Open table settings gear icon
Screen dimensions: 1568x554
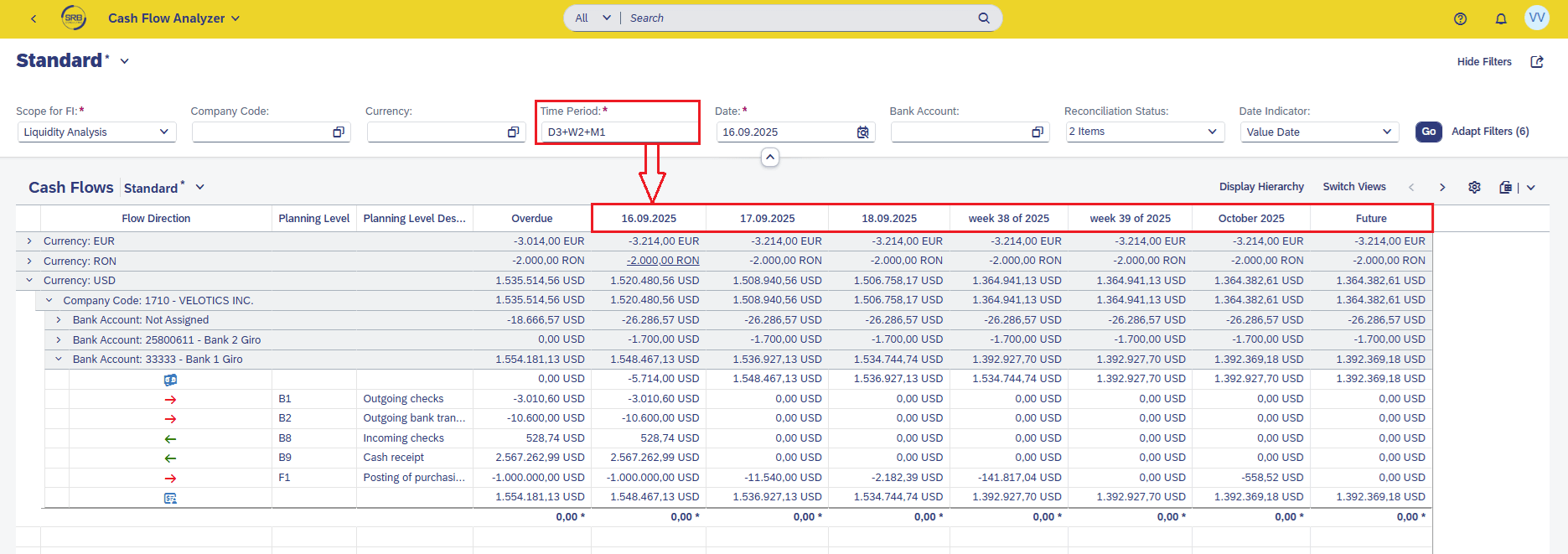pyautogui.click(x=1474, y=187)
